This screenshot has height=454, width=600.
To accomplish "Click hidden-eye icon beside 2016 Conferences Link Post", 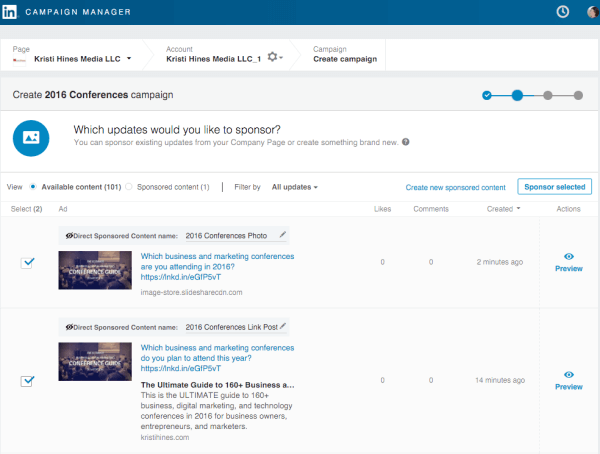I will point(69,327).
